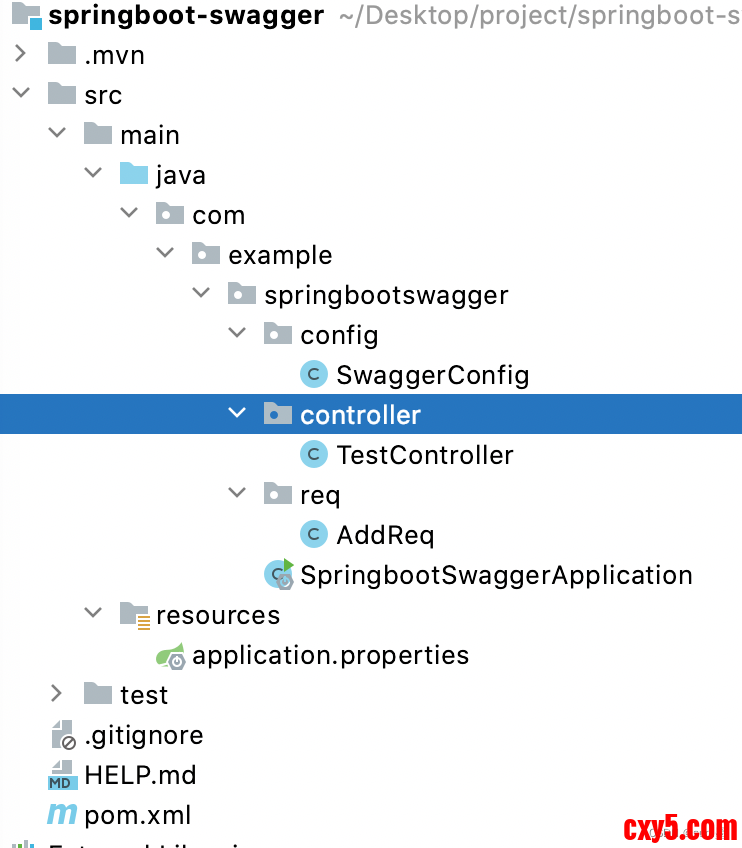The image size is (742, 848).
Task: Collapse the controller package
Action: coord(237,414)
